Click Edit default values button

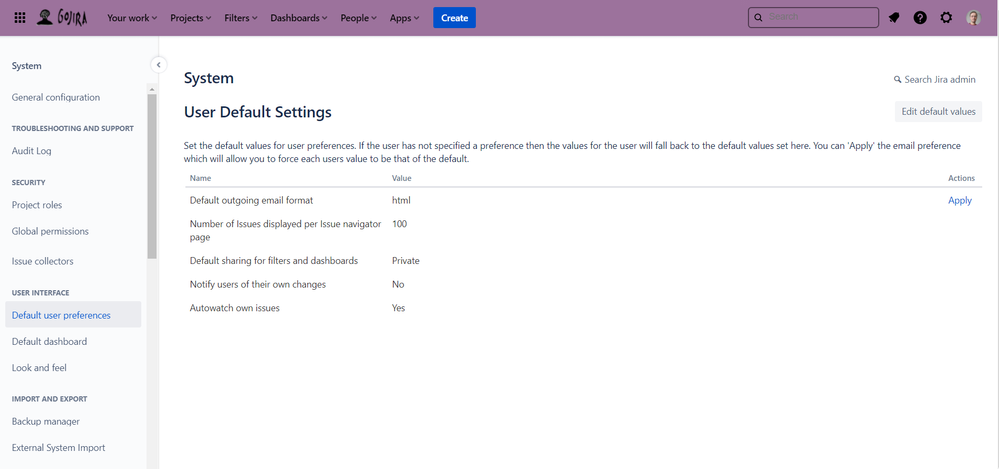point(938,112)
